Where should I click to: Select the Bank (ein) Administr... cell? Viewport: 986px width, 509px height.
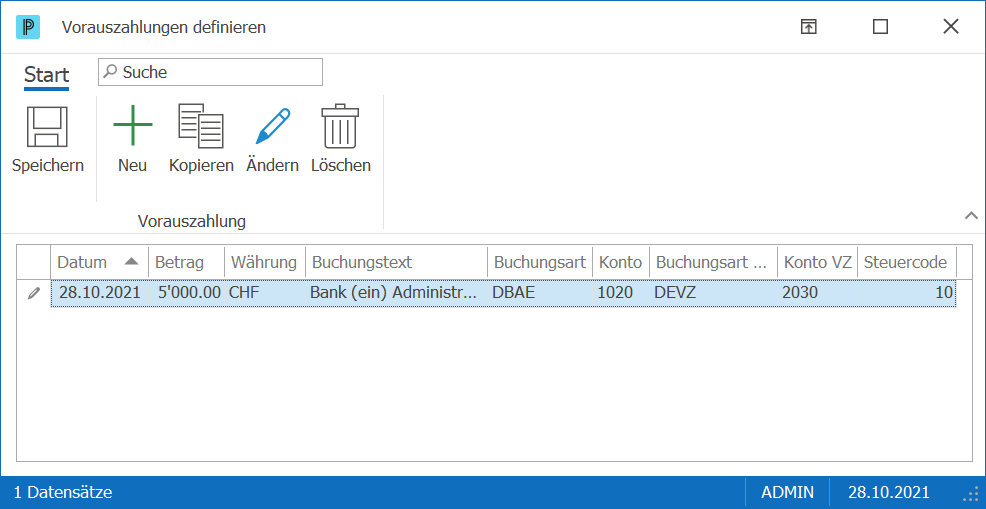point(396,293)
